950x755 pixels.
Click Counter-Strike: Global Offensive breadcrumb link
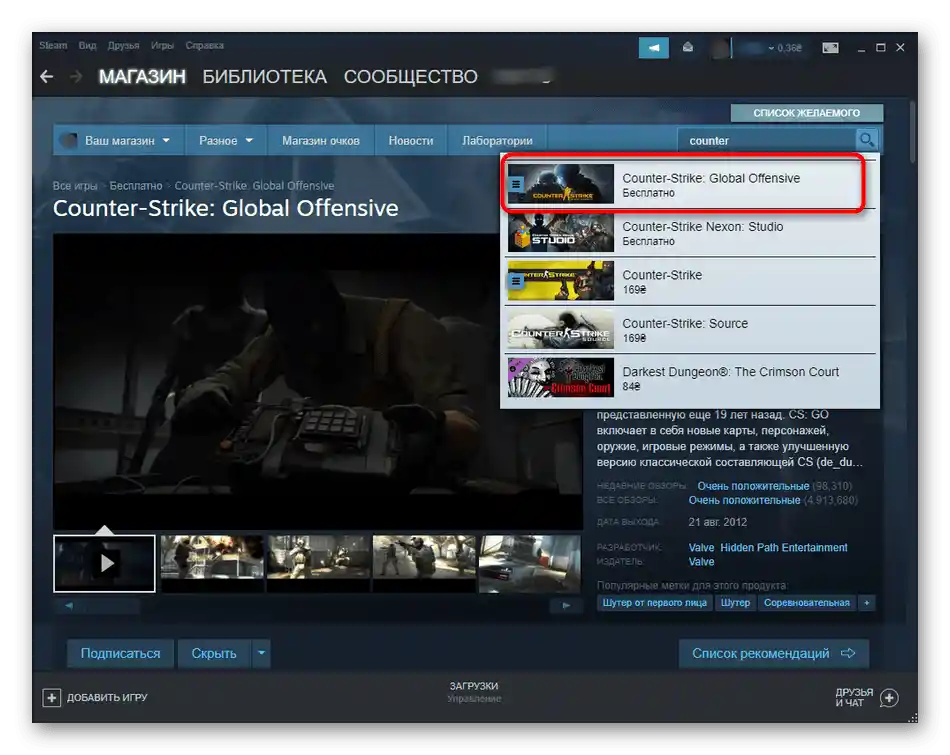(254, 185)
